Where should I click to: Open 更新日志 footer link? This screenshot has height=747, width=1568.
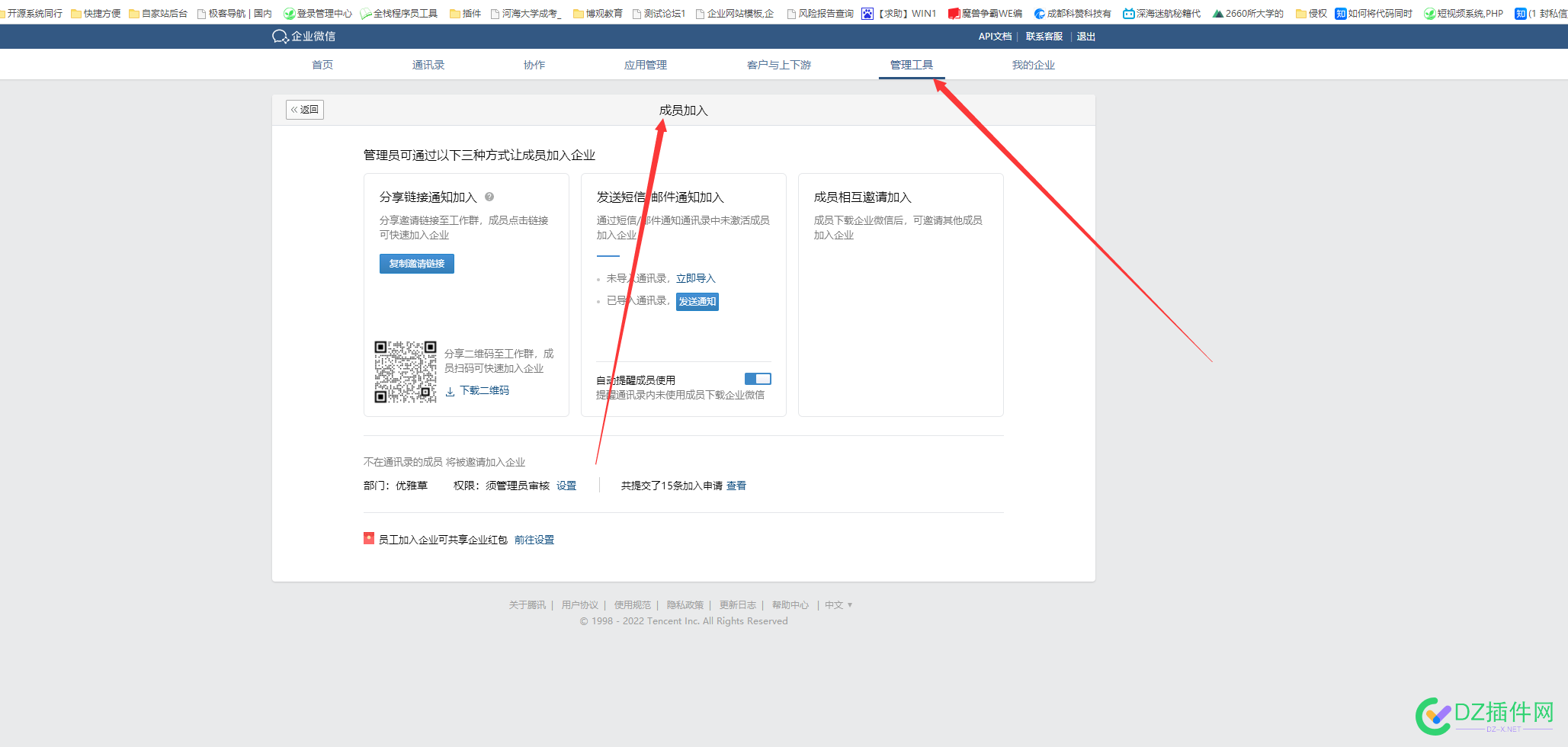pos(738,605)
